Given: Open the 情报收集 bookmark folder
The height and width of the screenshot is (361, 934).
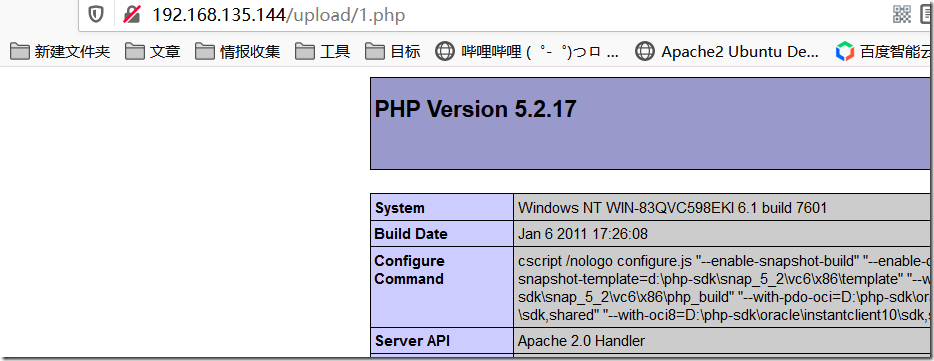Looking at the screenshot, I should click(x=238, y=52).
